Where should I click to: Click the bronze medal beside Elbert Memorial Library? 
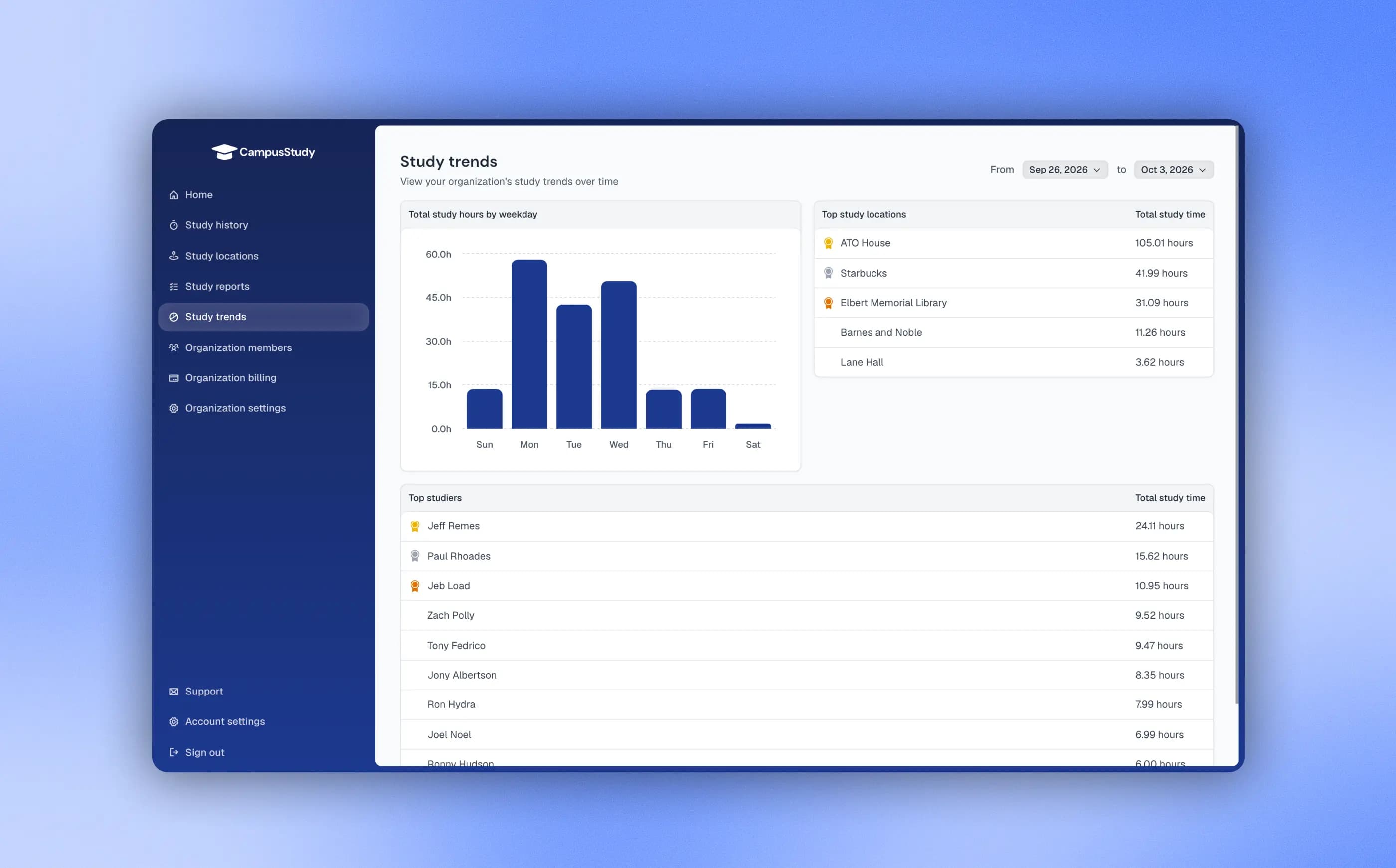[x=828, y=303]
